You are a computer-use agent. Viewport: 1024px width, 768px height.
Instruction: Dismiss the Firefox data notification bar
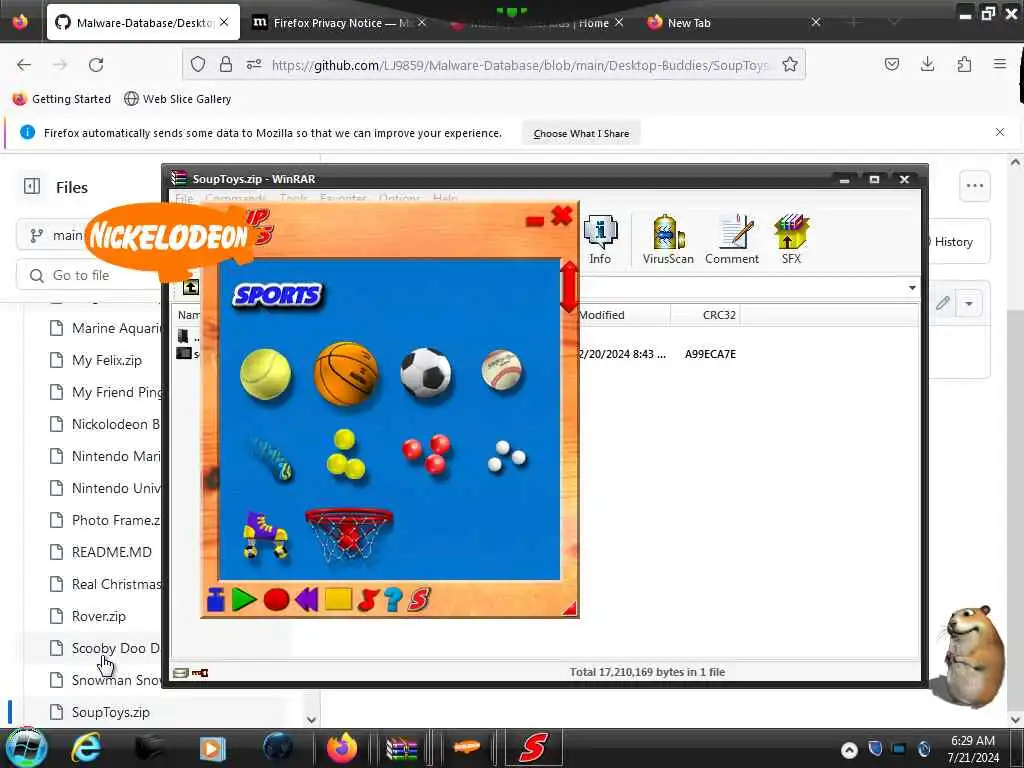coord(1000,132)
